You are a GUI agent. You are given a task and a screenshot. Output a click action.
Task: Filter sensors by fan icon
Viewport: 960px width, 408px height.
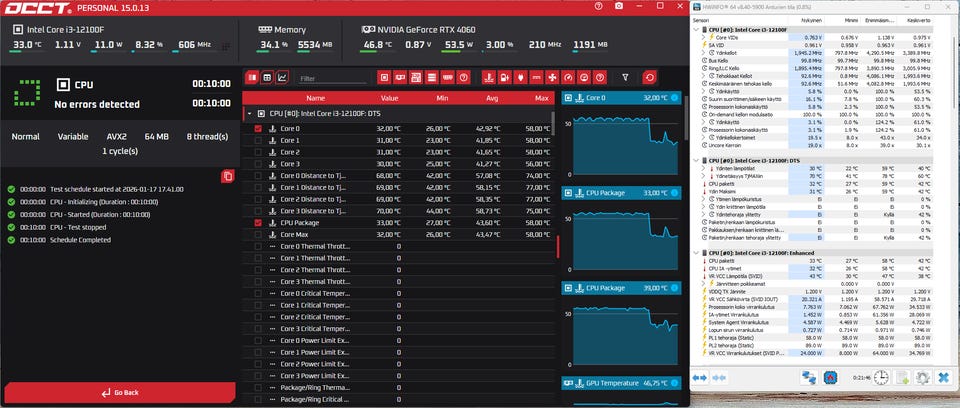click(552, 78)
